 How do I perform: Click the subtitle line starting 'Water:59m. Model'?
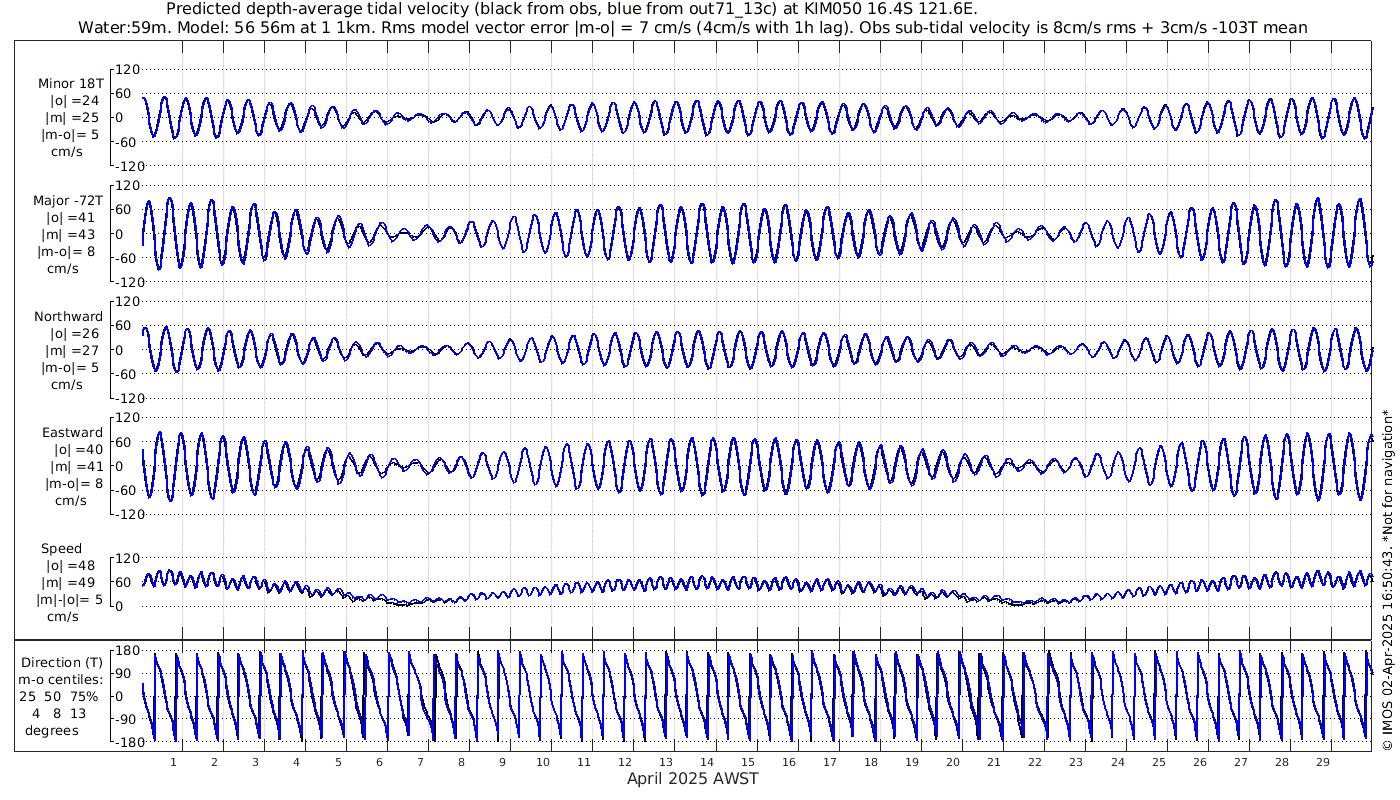(692, 27)
